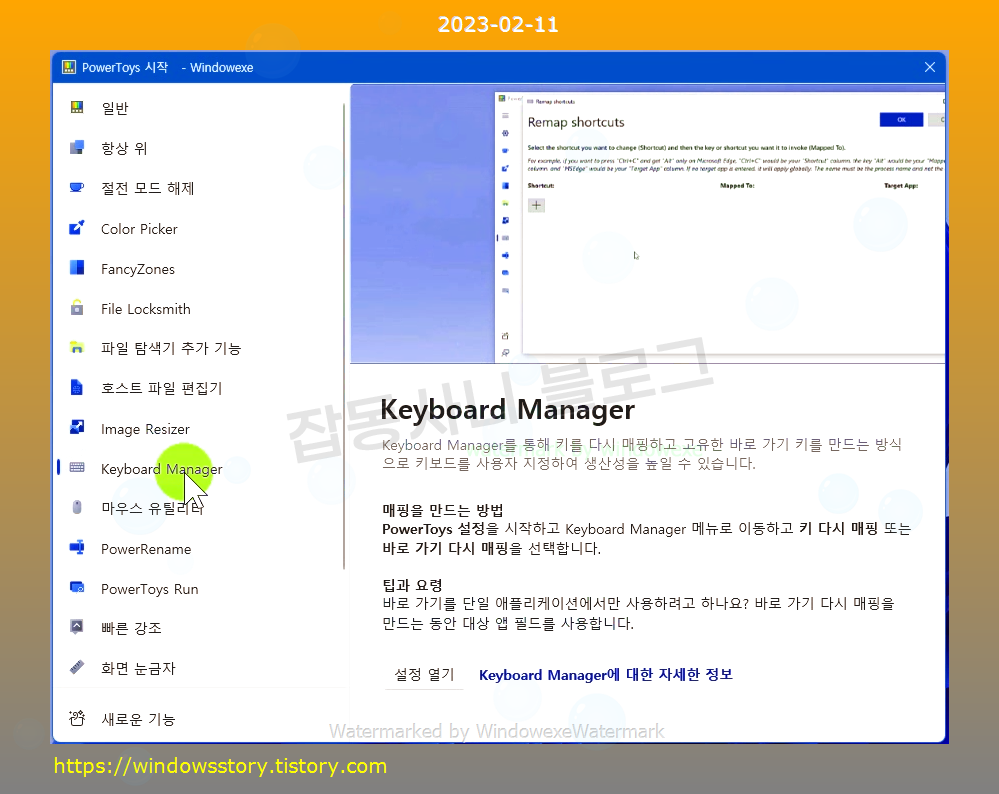Click the sidebar vertical scrollbar
999x794 pixels.
(x=344, y=336)
